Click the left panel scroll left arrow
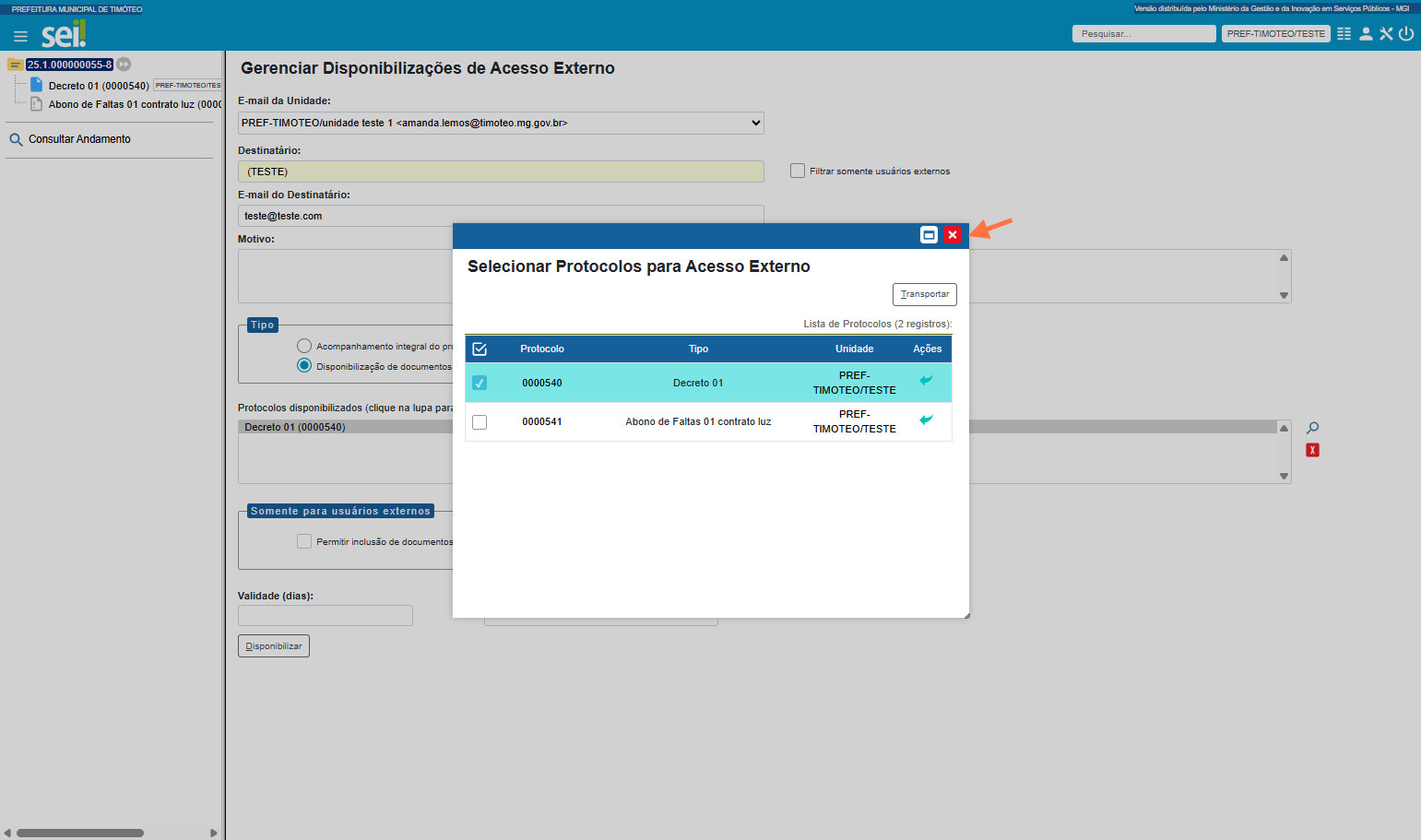1421x840 pixels. click(x=7, y=833)
